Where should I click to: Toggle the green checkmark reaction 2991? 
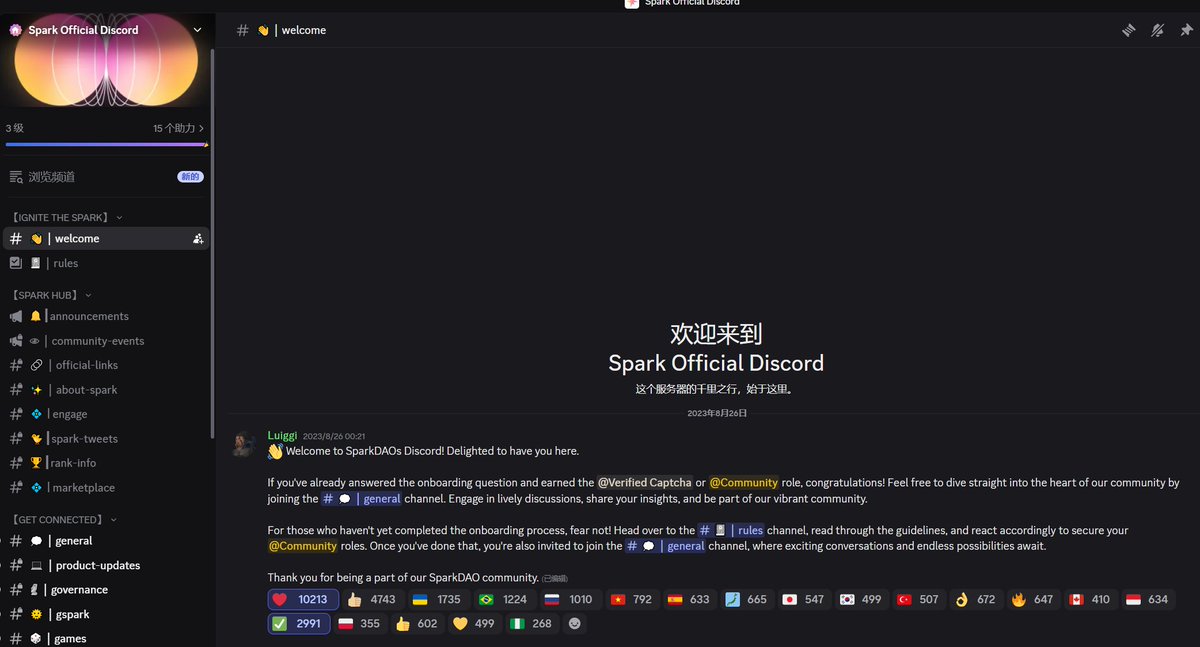click(x=297, y=623)
